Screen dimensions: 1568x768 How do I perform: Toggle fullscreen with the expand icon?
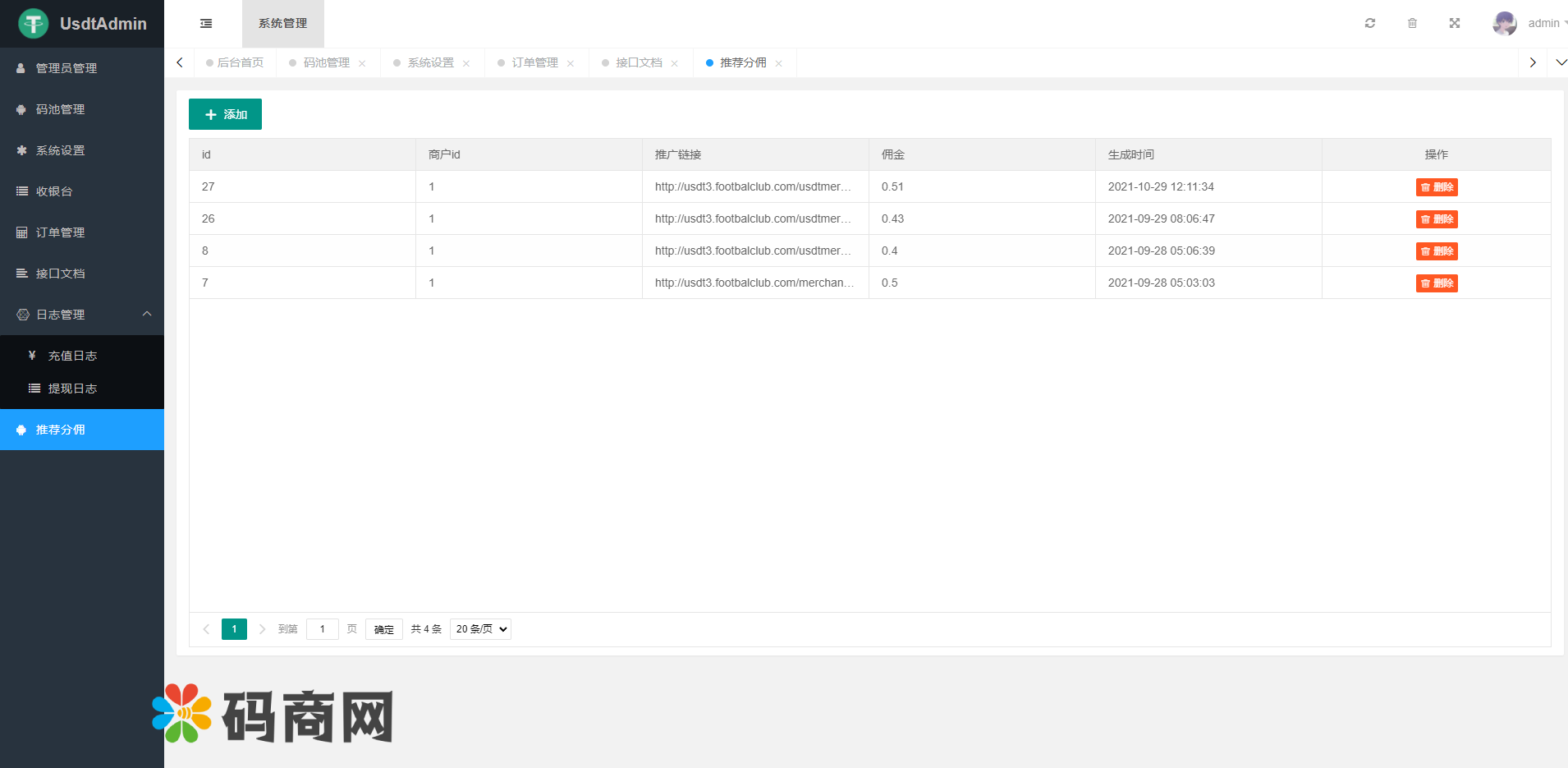(1455, 23)
